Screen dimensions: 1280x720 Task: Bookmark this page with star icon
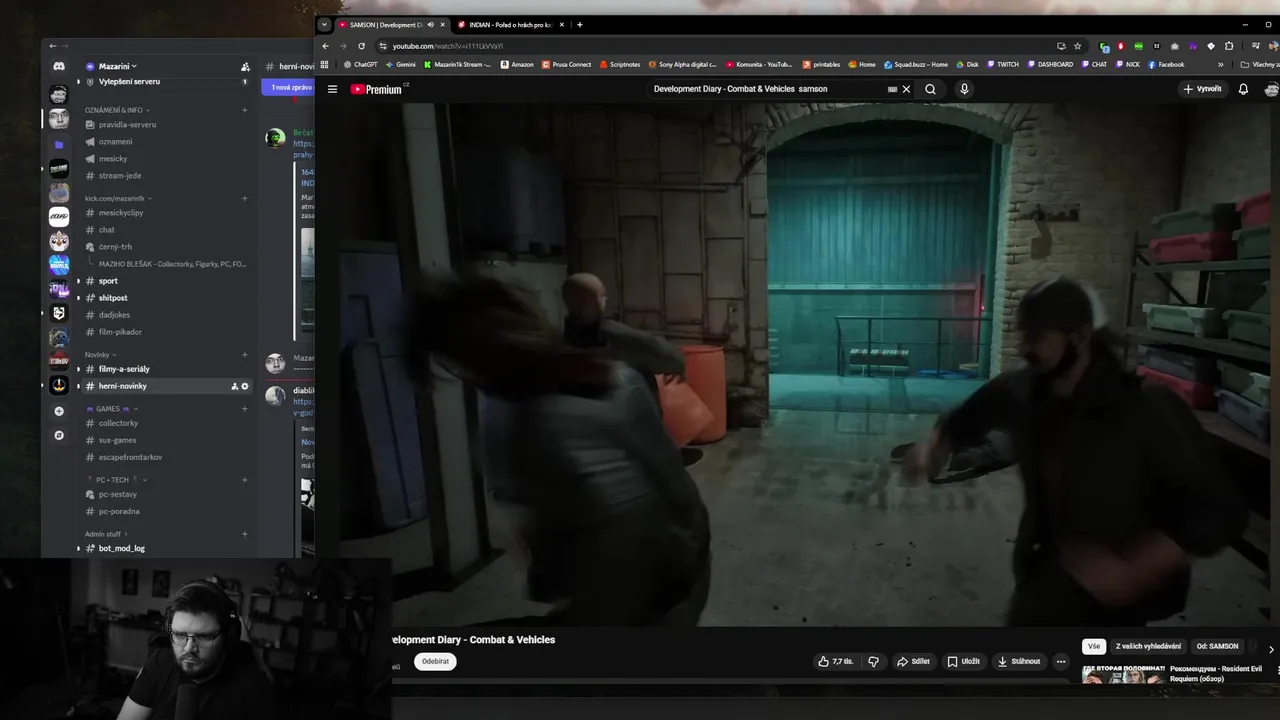point(1077,46)
